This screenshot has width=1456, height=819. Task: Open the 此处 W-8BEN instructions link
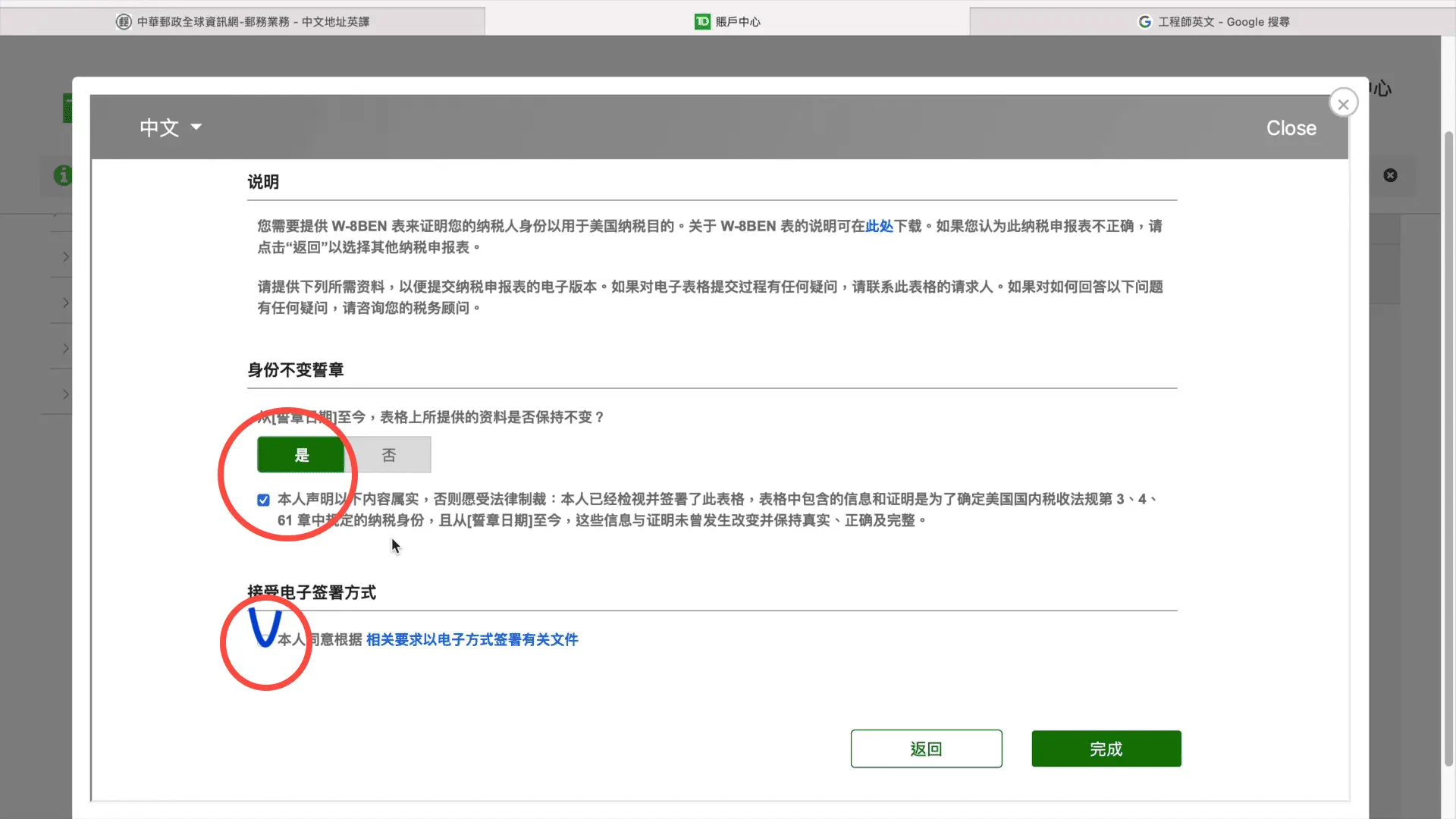(x=879, y=226)
